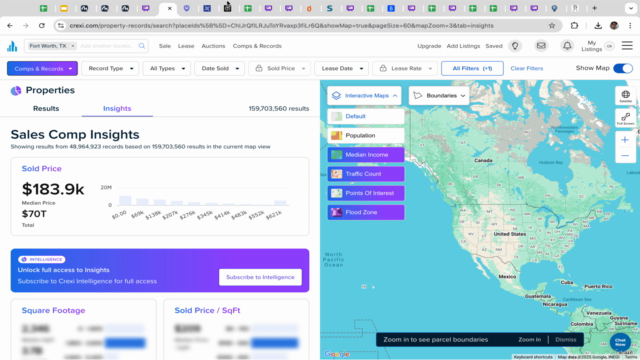This screenshot has height=360, width=640.
Task: Open the browser extensions puzzle icon
Action: pyautogui.click(x=574, y=26)
